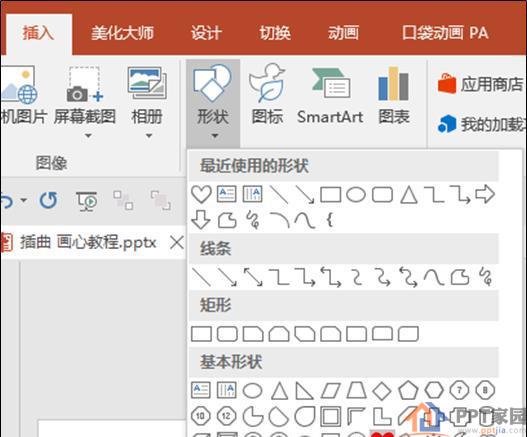Click the 相册 photo album icon

click(x=147, y=83)
